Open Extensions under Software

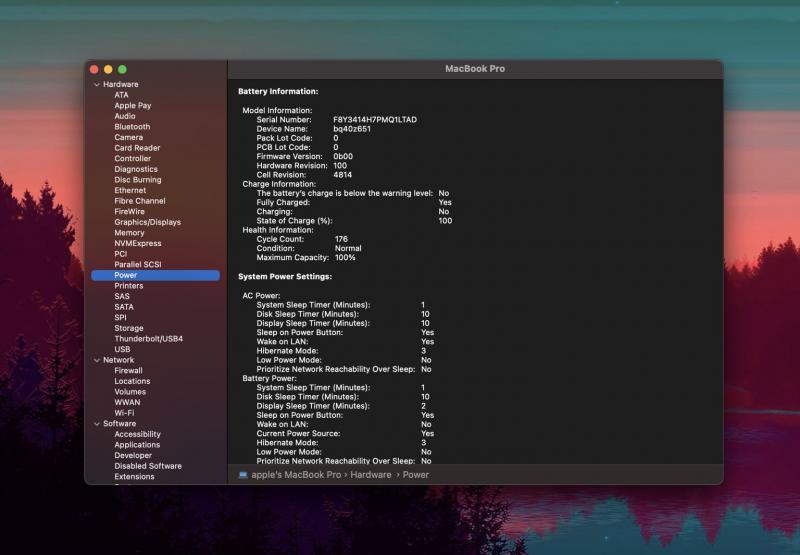(x=134, y=477)
